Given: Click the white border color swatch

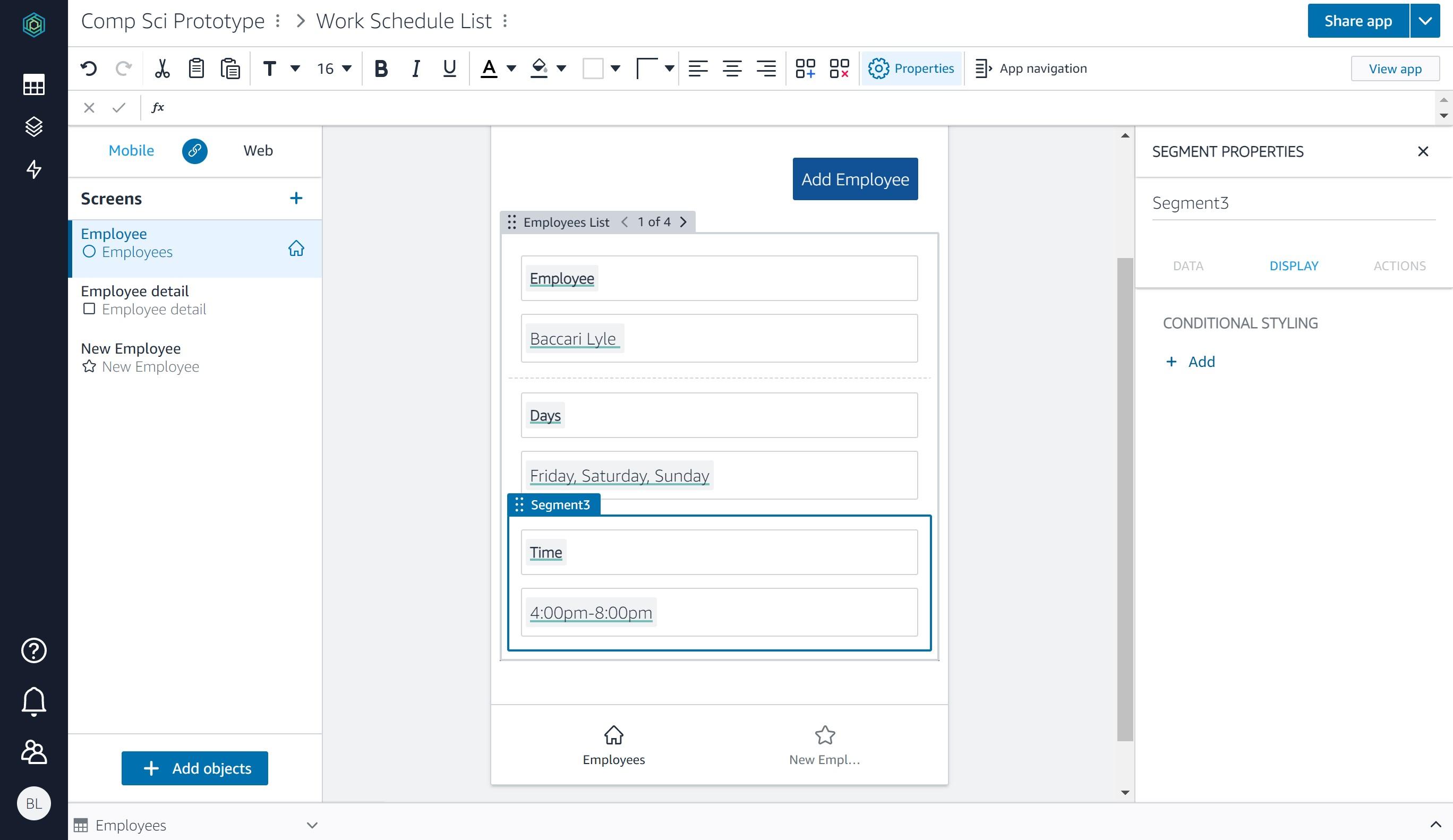Looking at the screenshot, I should (593, 68).
